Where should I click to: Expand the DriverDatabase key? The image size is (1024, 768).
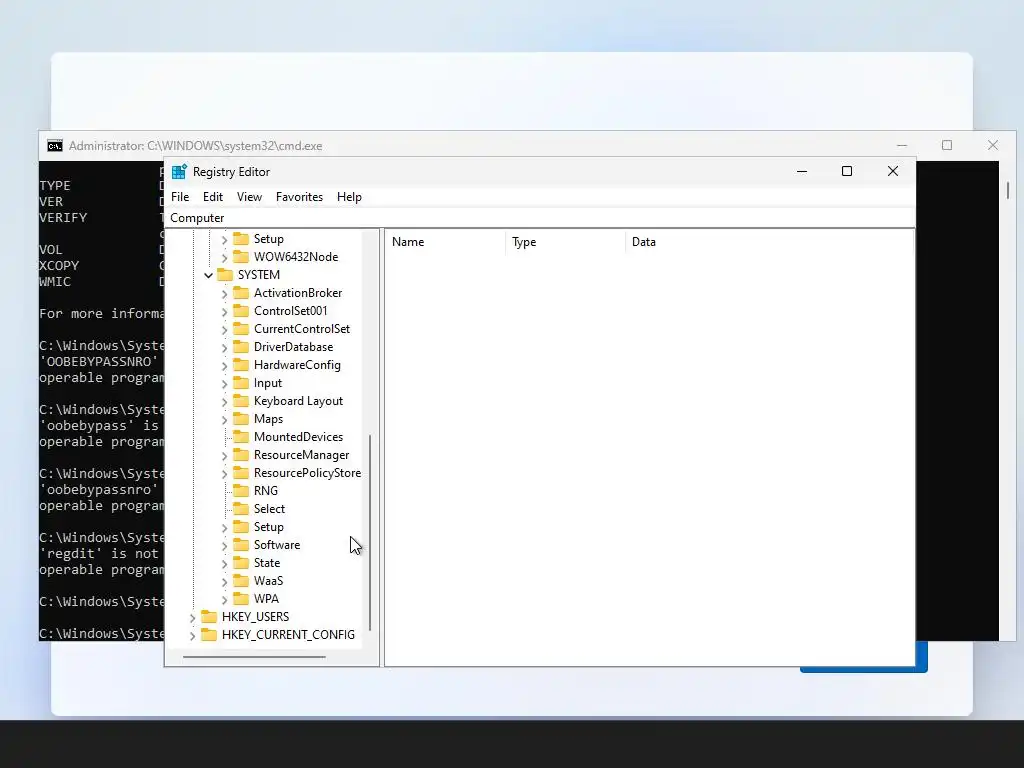tap(224, 347)
